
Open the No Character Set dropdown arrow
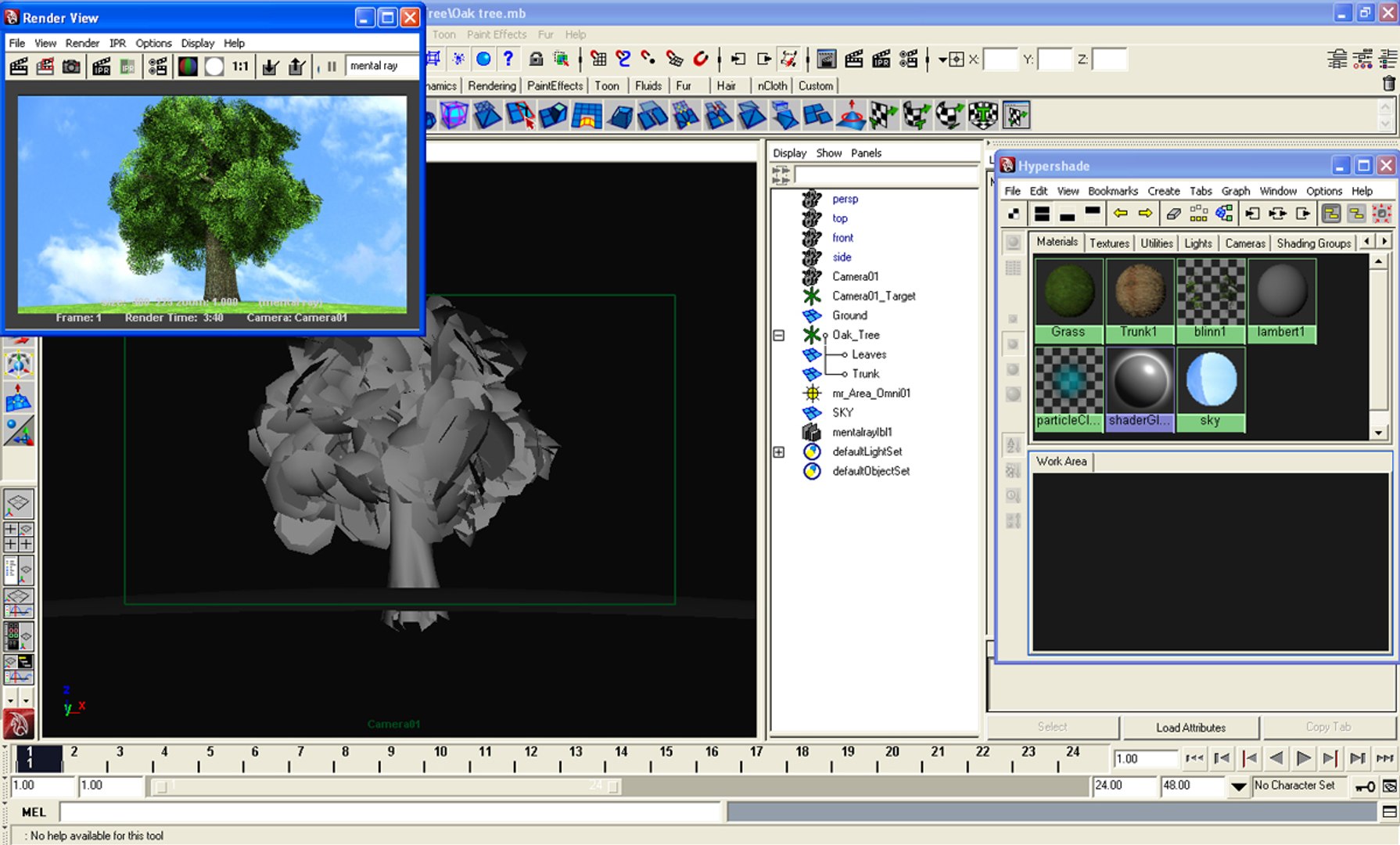pyautogui.click(x=1239, y=786)
